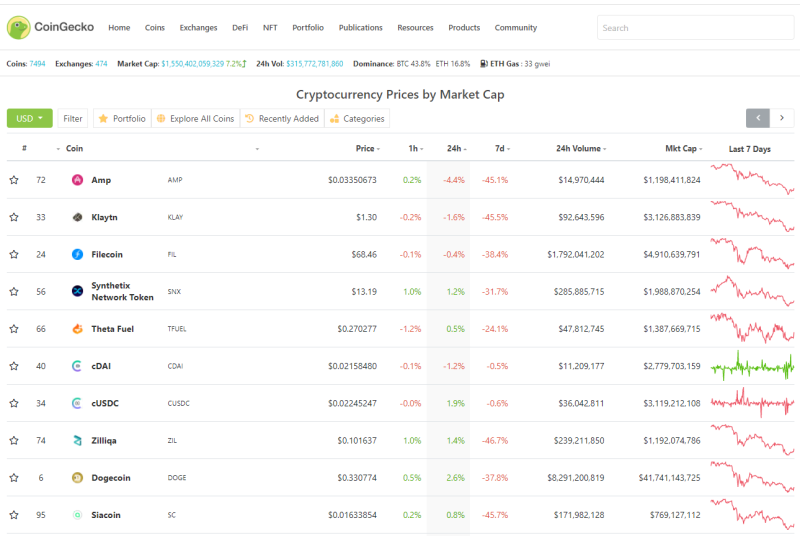Sort table by Price column
The width and height of the screenshot is (800, 536).
tap(368, 148)
